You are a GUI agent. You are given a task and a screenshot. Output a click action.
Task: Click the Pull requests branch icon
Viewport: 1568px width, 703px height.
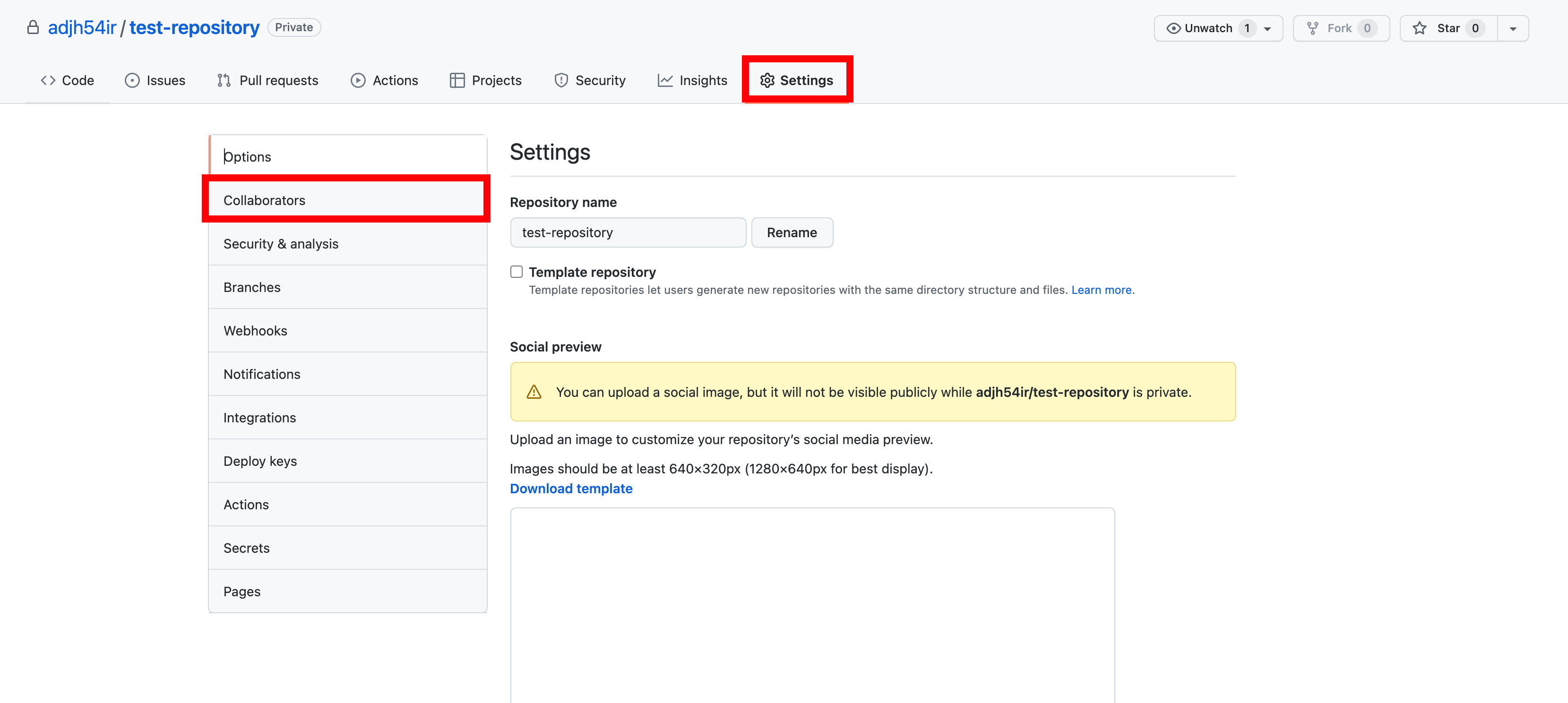pyautogui.click(x=224, y=80)
